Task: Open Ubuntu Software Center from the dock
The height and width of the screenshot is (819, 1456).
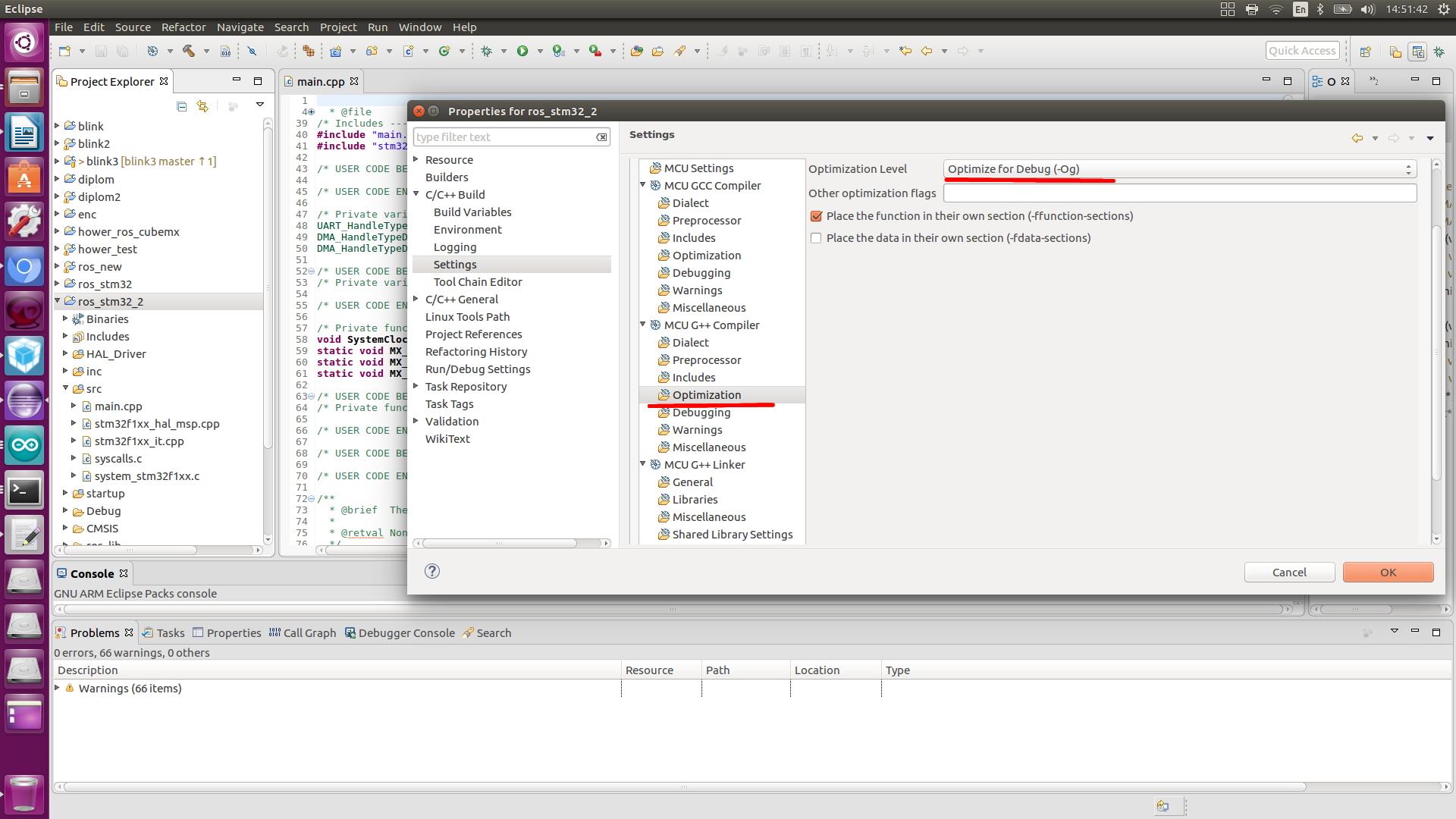Action: (x=24, y=177)
